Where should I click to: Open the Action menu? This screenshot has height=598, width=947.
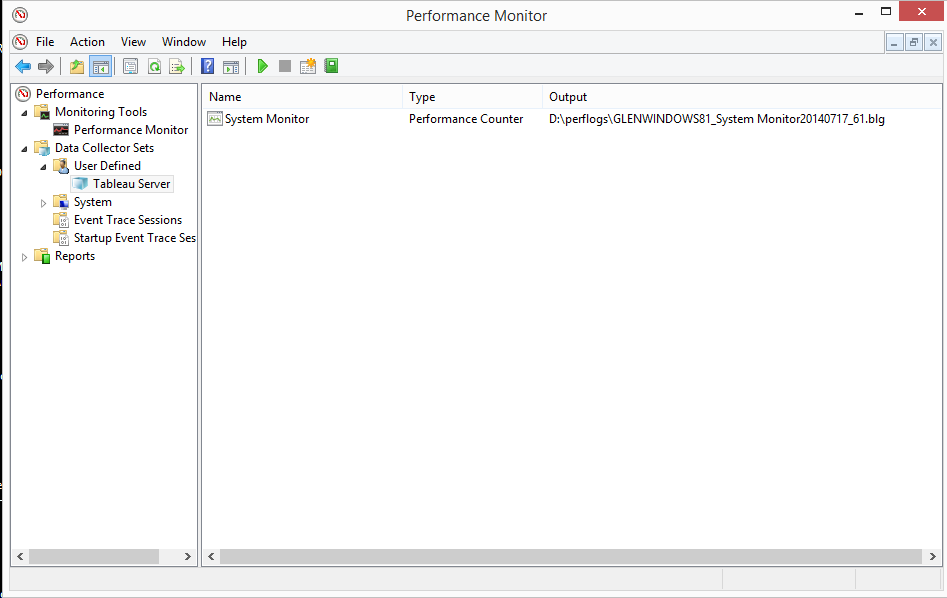[87, 42]
